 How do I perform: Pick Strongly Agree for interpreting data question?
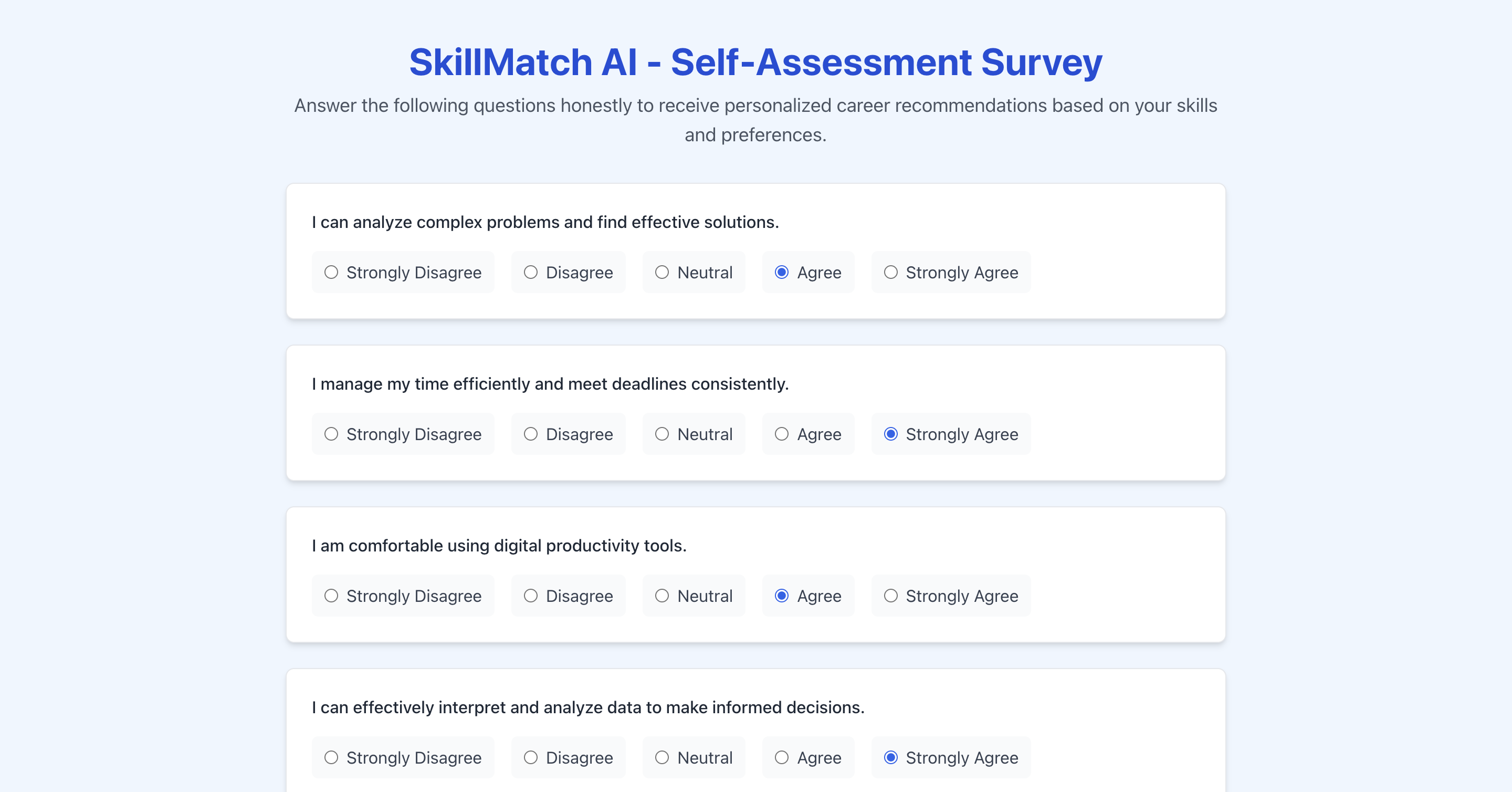pyautogui.click(x=891, y=758)
